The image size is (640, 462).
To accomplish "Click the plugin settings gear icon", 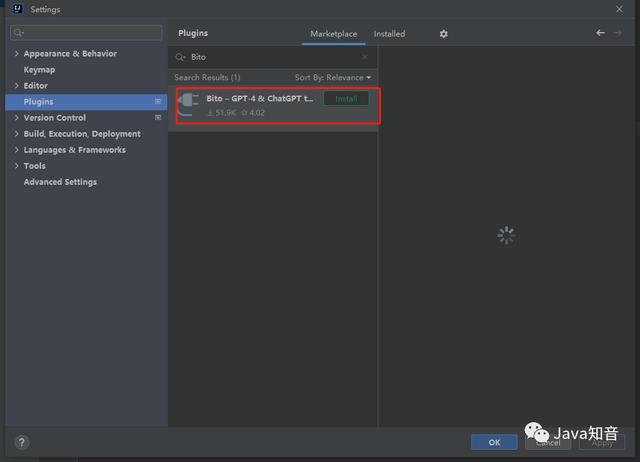I will coord(444,34).
